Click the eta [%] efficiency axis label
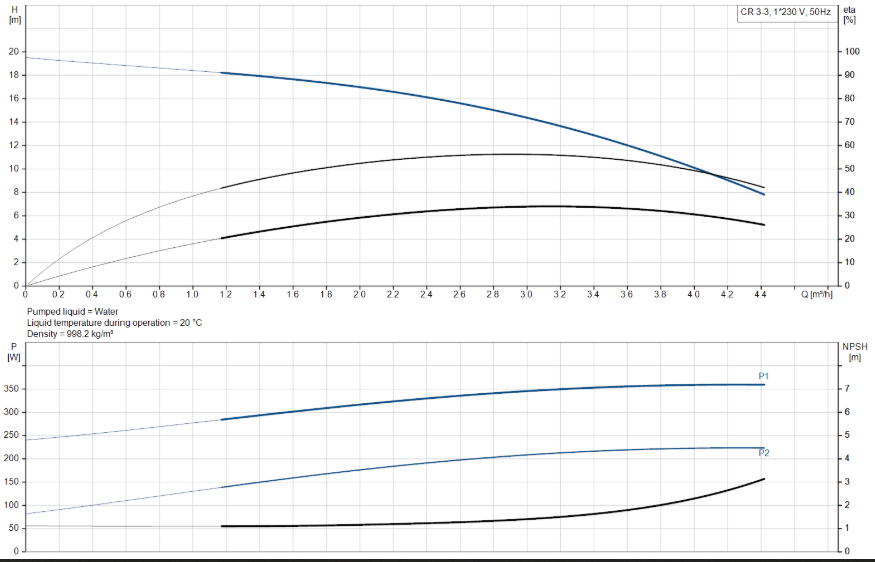The height and width of the screenshot is (562, 875). (849, 14)
